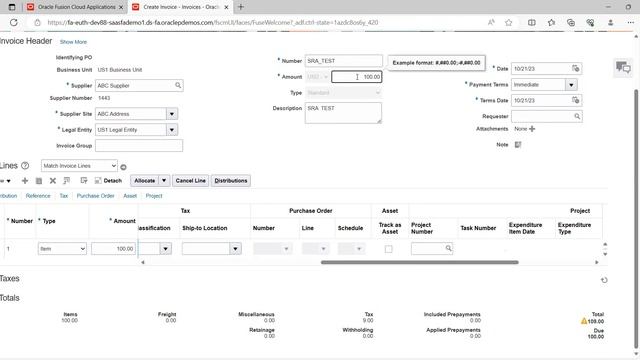View the Total warning triangle icon

click(x=584, y=321)
